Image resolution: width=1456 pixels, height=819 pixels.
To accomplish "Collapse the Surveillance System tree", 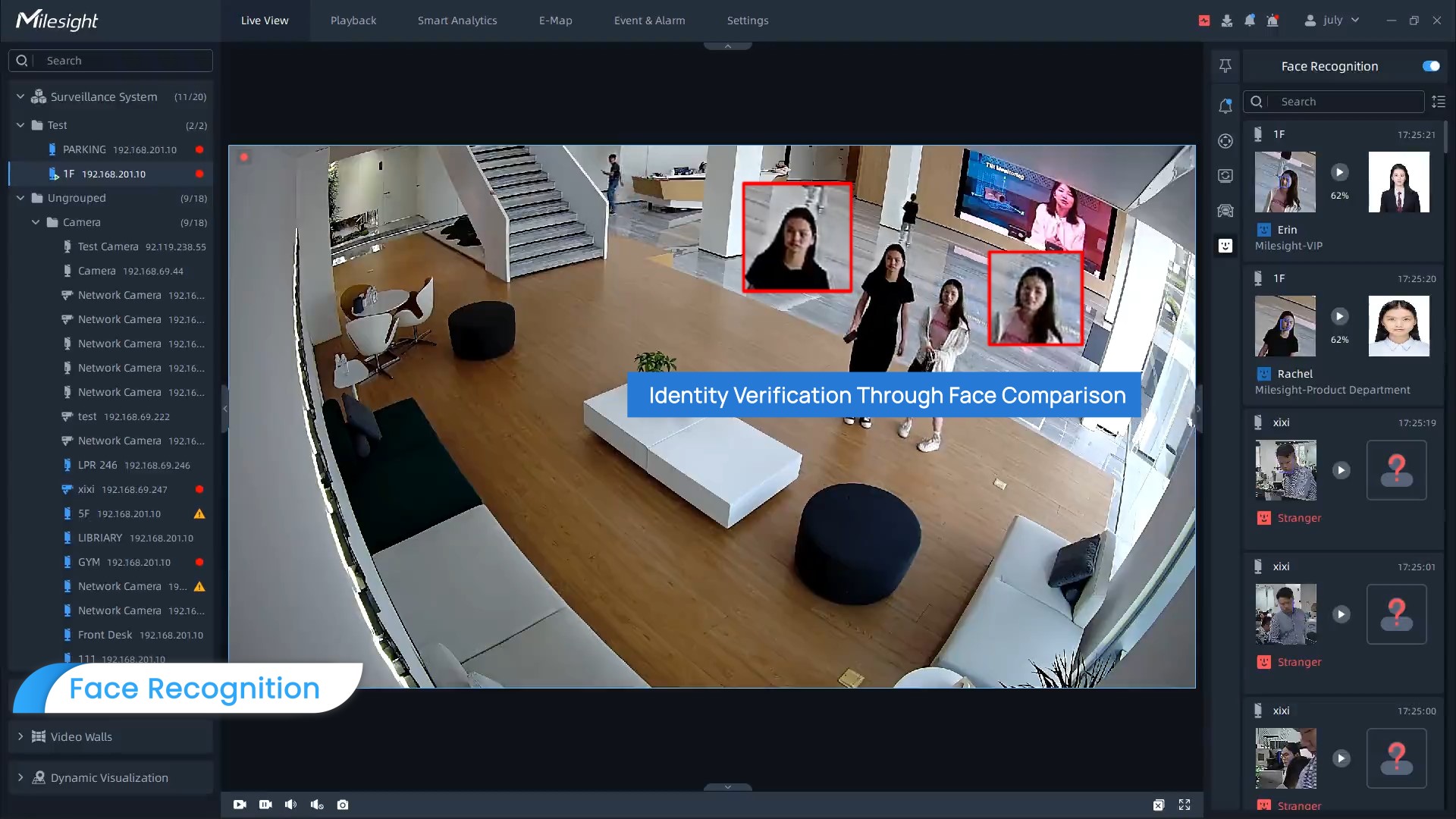I will tap(20, 97).
